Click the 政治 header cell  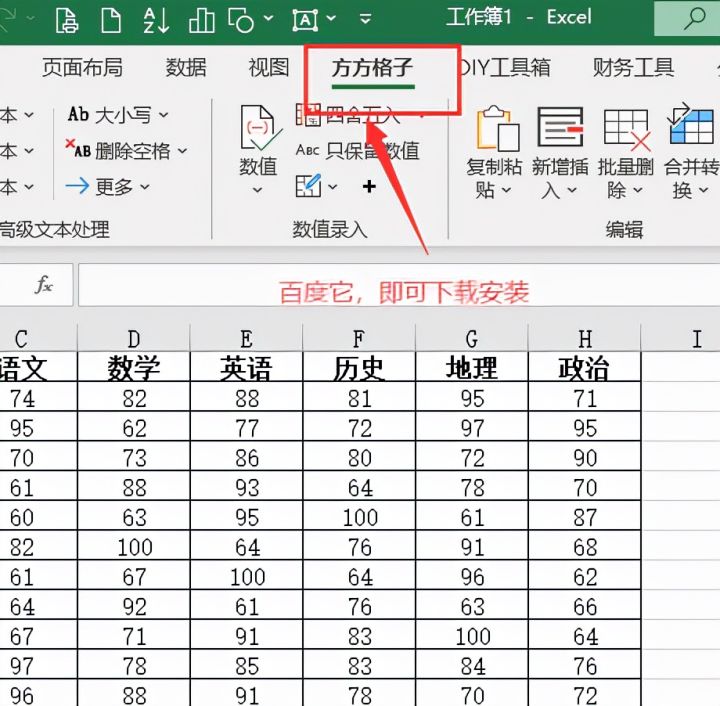(585, 367)
